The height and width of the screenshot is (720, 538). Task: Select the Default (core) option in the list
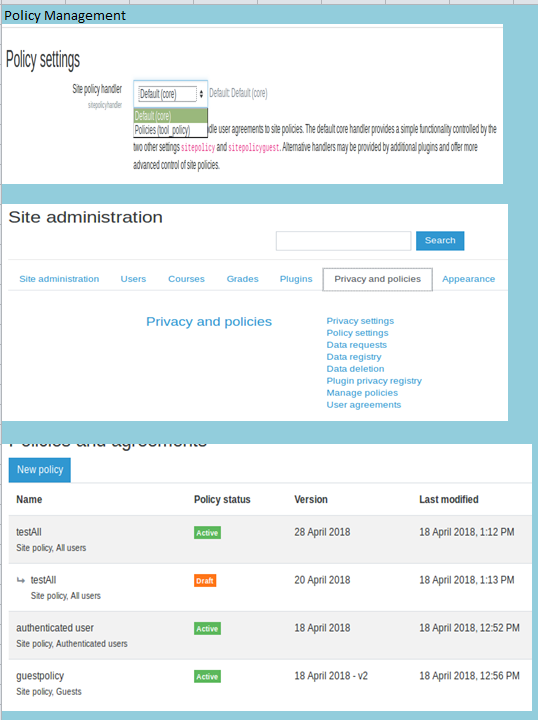point(170,116)
